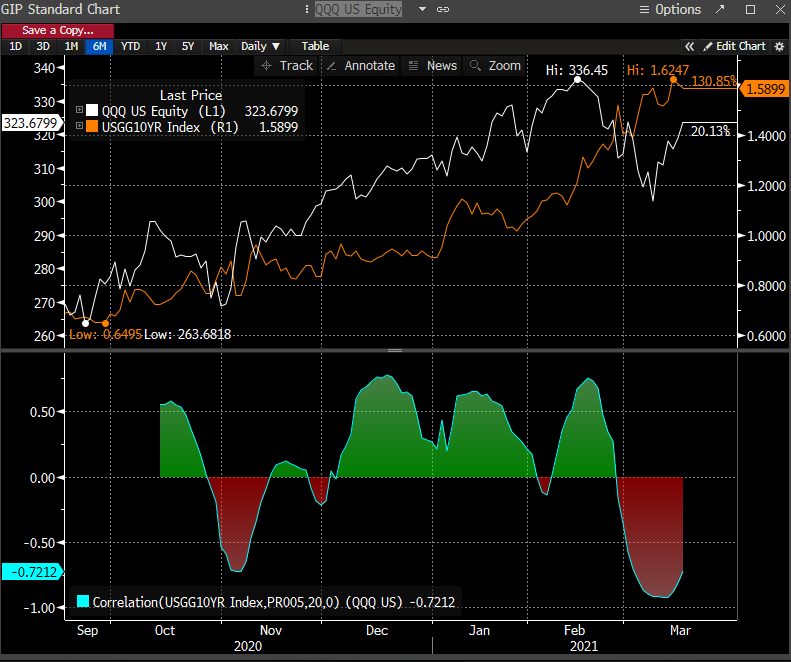Open the ticker dropdown arrow in title bar

pos(422,9)
